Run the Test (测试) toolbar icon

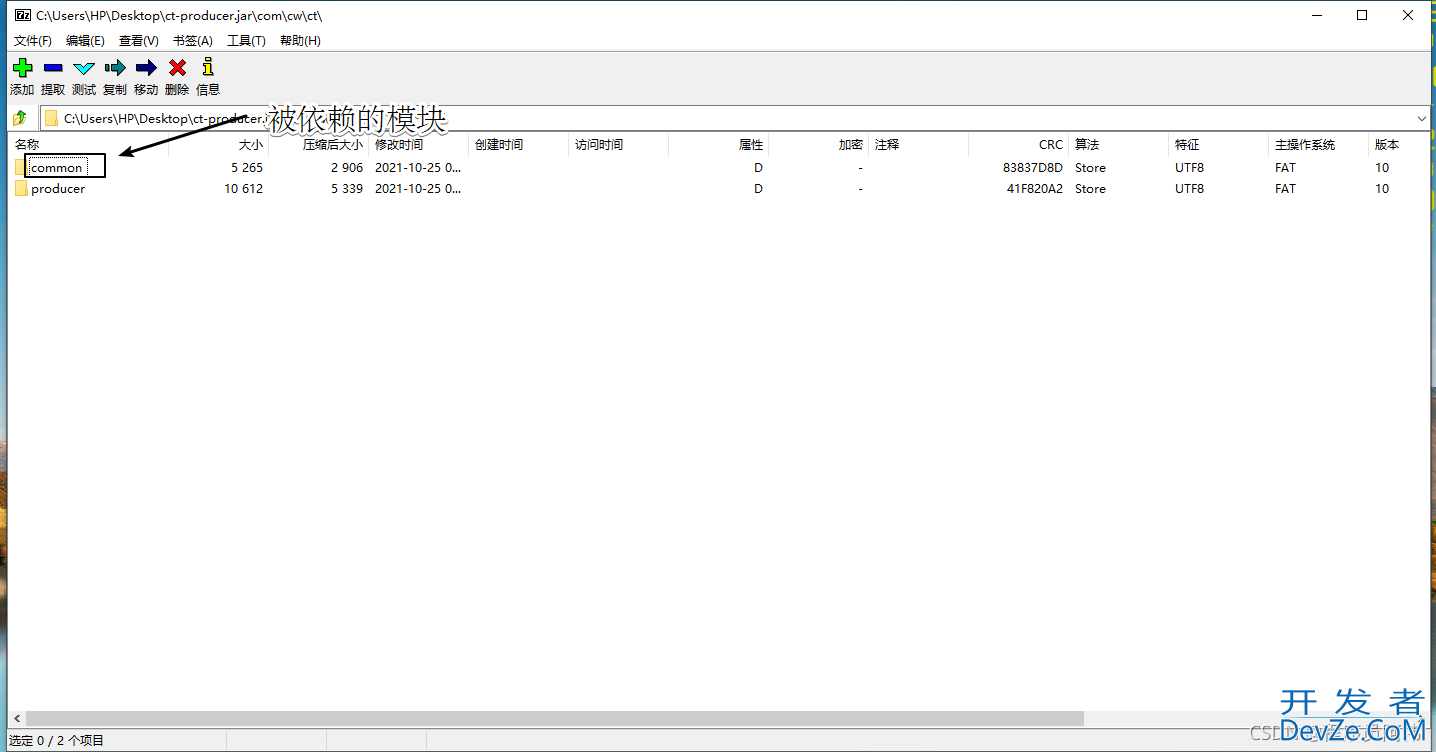click(84, 68)
